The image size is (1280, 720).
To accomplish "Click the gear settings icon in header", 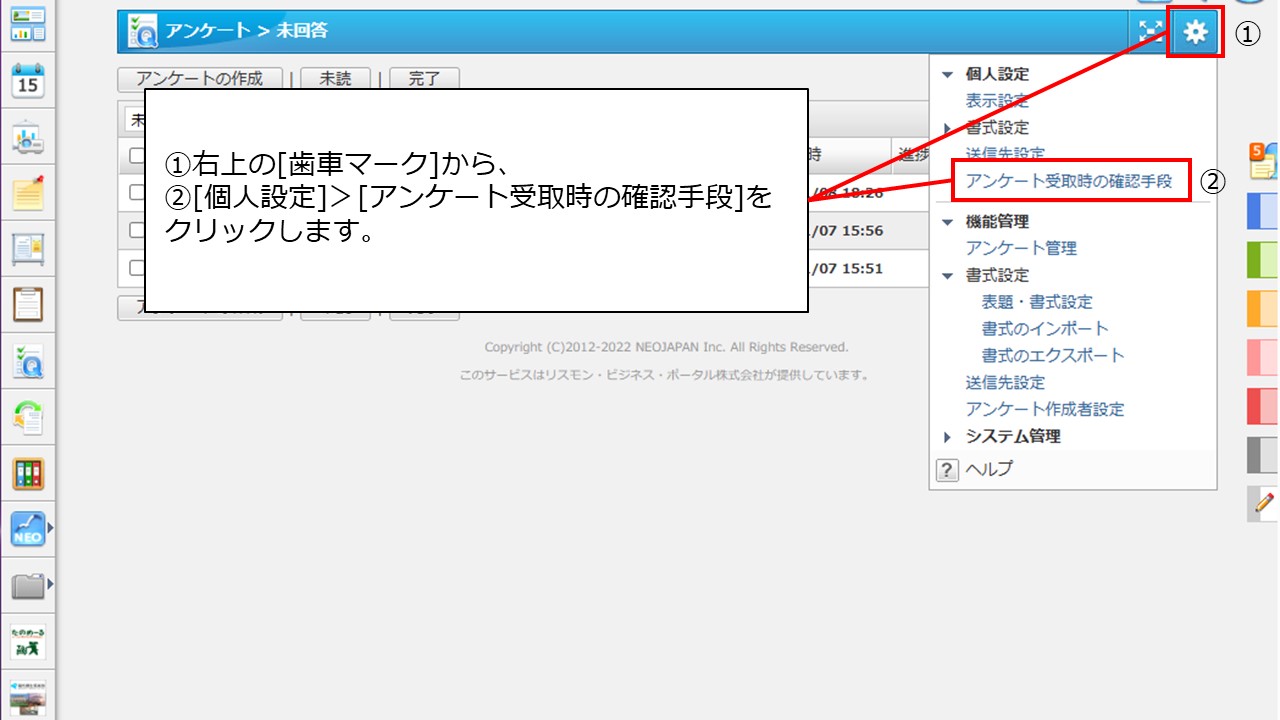I will [x=1195, y=33].
